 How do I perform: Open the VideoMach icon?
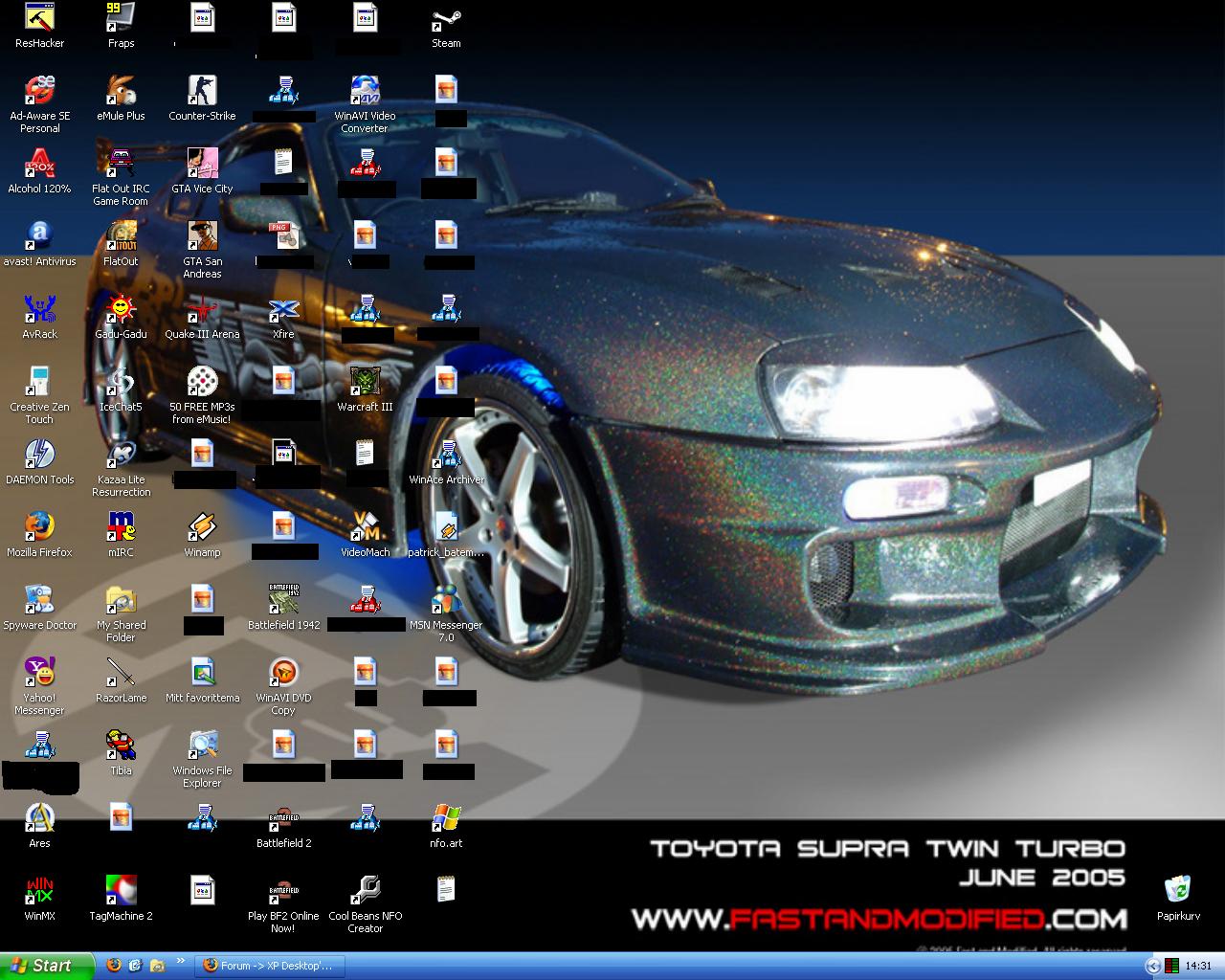click(365, 535)
